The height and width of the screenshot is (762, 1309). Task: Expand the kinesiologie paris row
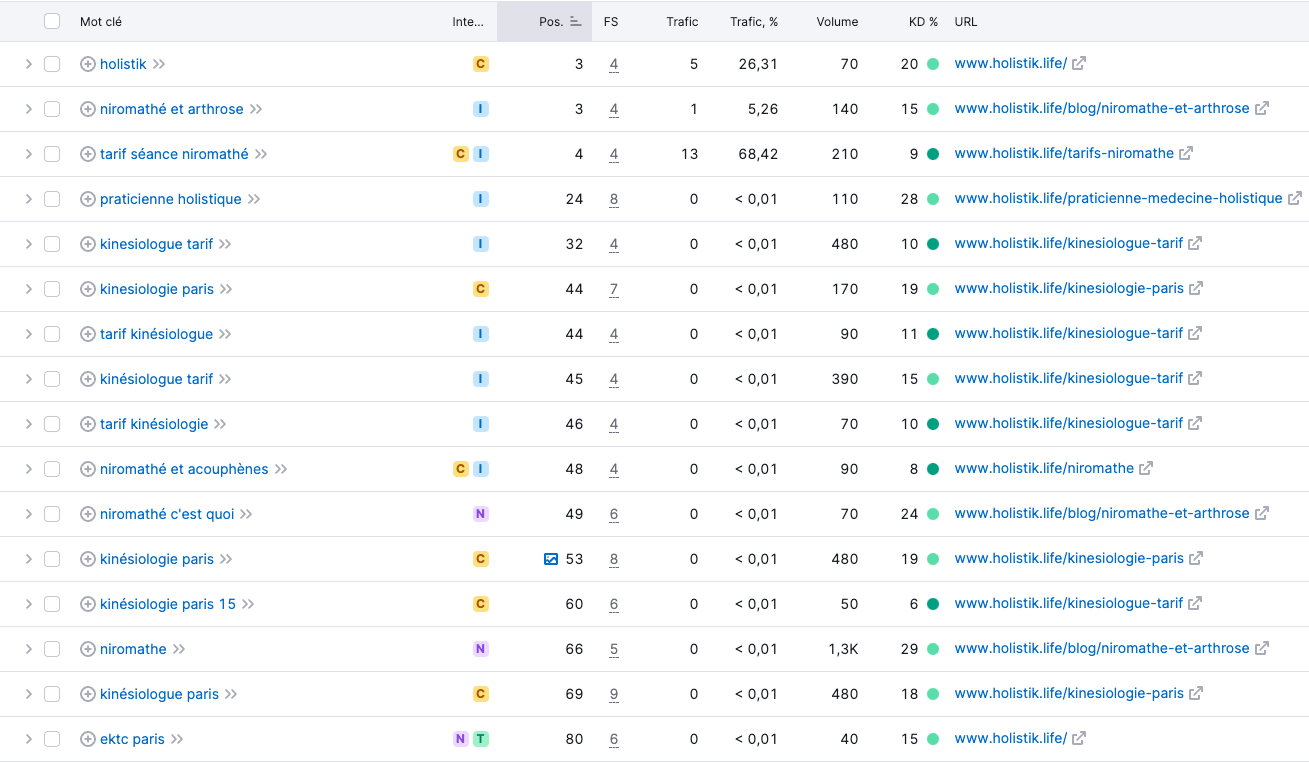[28, 289]
